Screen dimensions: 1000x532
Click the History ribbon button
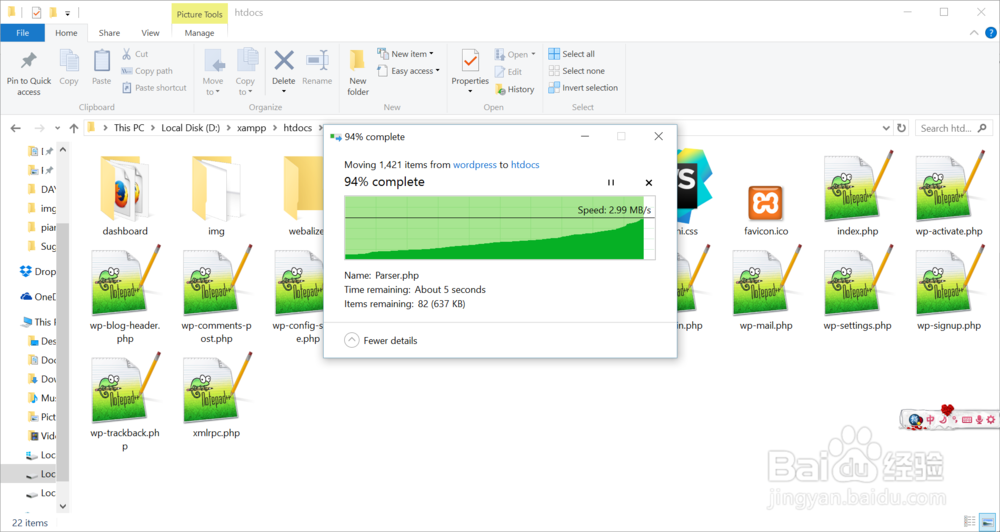(x=515, y=89)
